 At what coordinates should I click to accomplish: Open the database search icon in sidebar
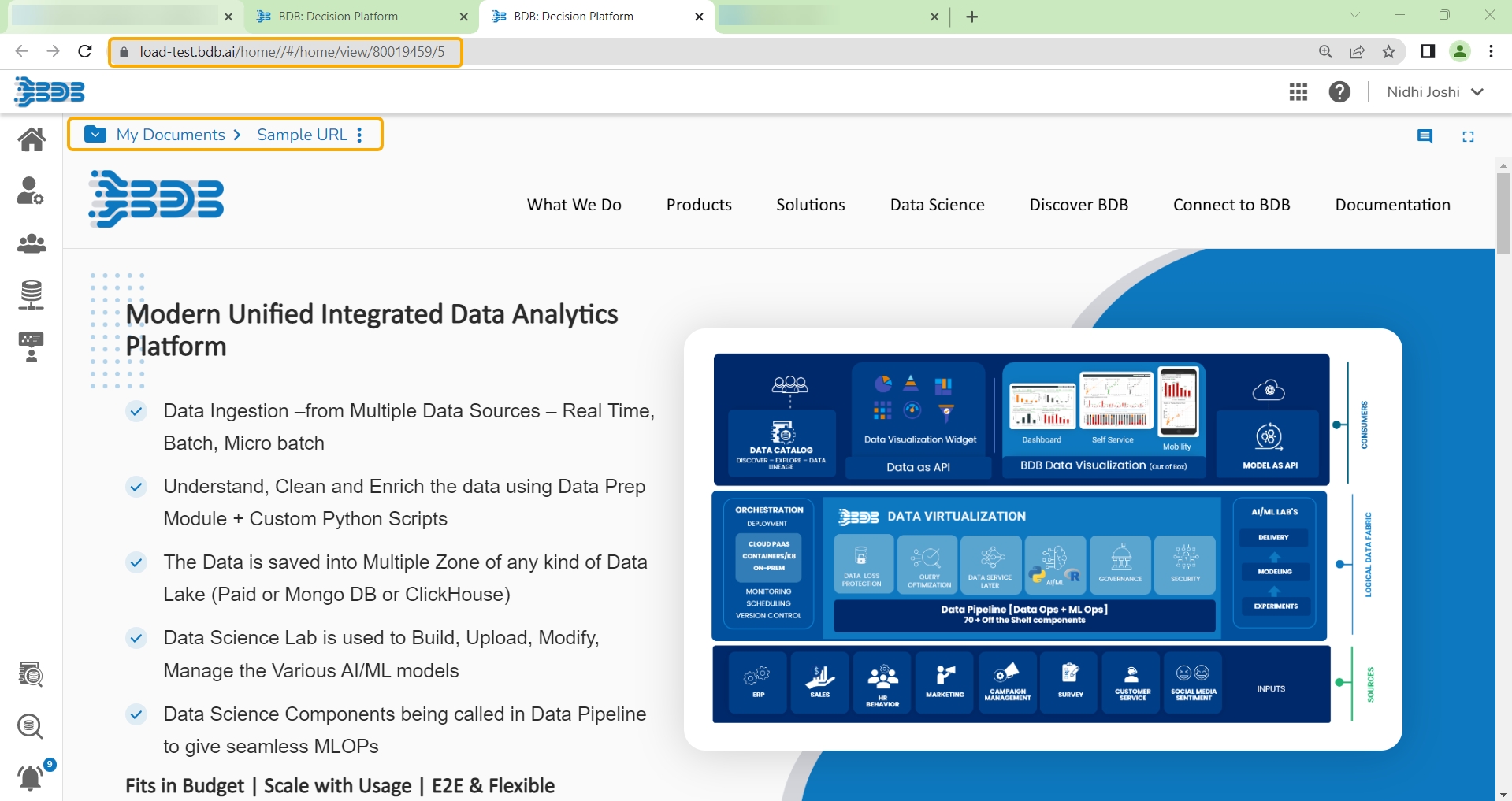point(31,726)
